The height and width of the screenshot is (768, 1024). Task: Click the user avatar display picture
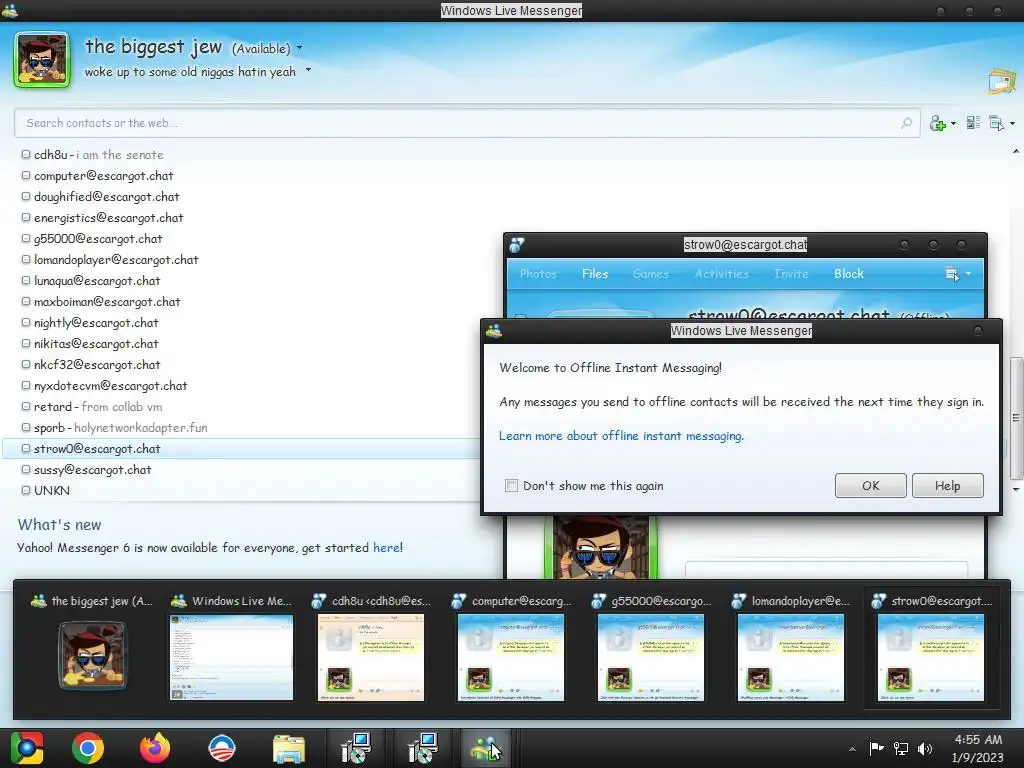(x=42, y=59)
